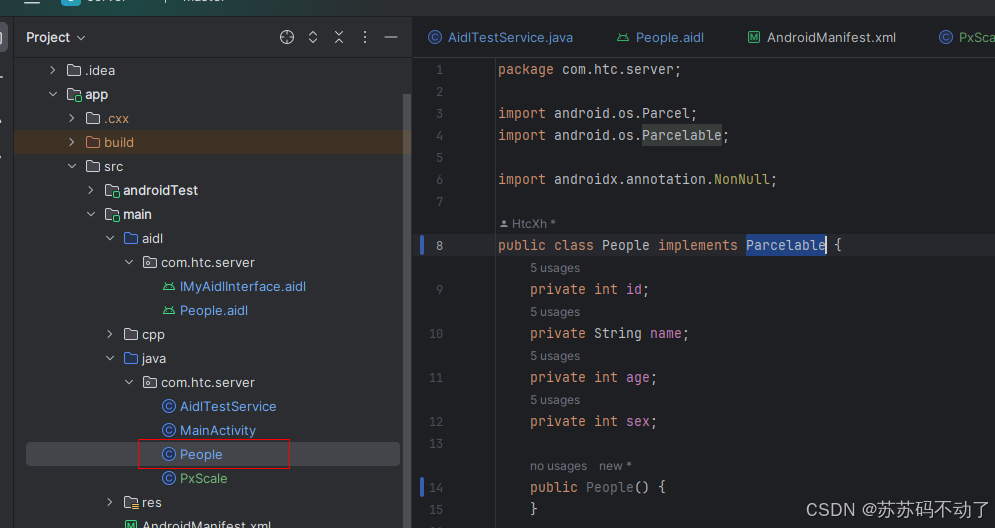This screenshot has height=528, width=995.
Task: Click the Expand Selected arrows icon
Action: click(x=313, y=37)
